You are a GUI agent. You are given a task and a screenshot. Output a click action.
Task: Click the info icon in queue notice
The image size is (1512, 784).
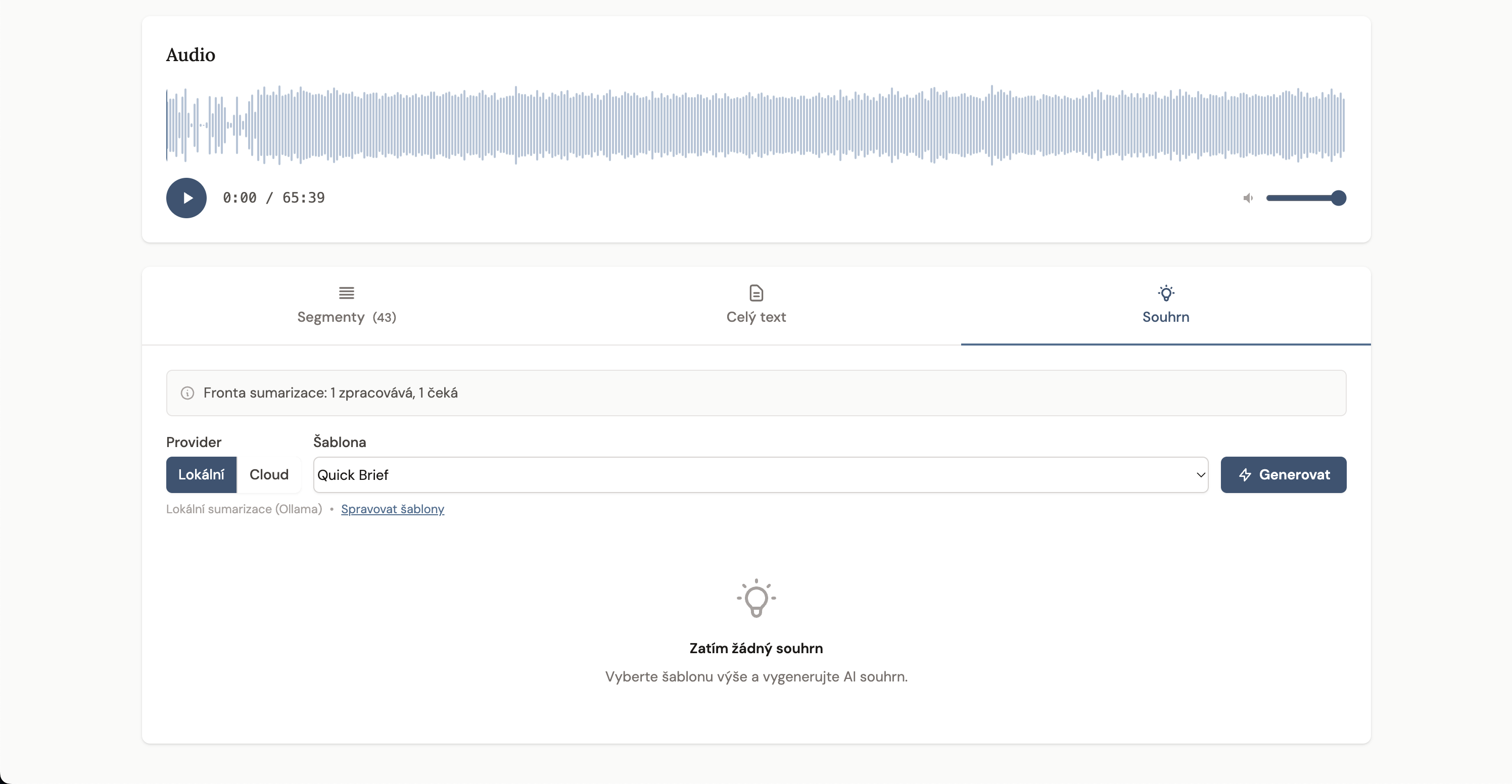(x=187, y=393)
